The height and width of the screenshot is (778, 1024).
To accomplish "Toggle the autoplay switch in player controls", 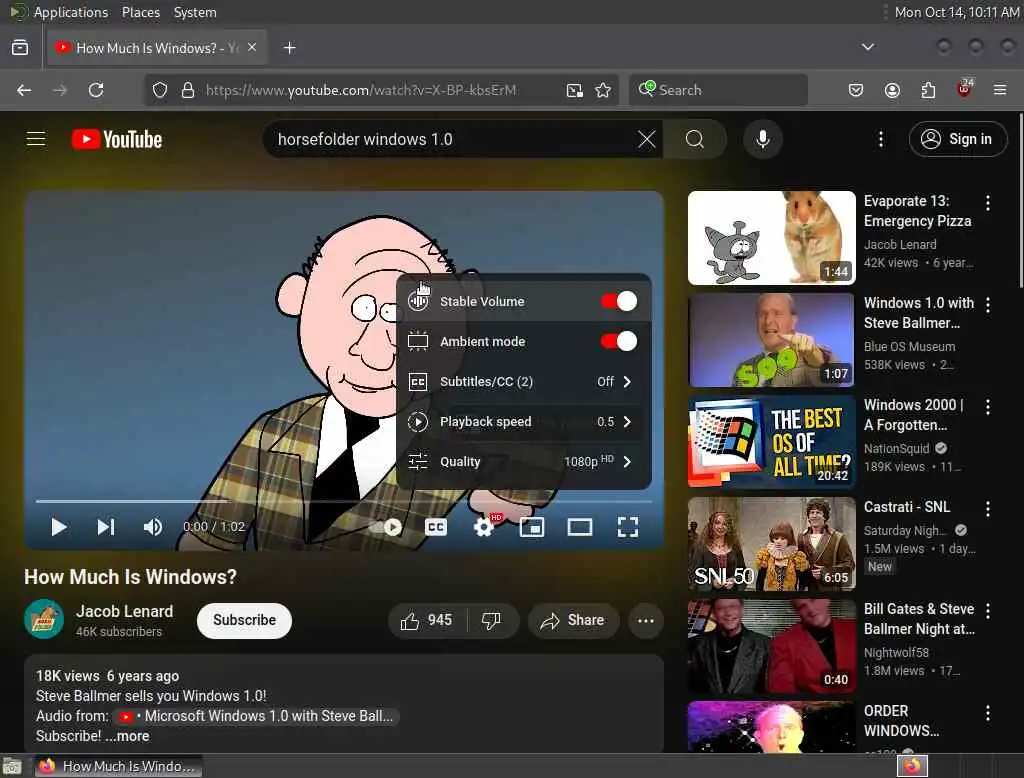I will pyautogui.click(x=387, y=527).
